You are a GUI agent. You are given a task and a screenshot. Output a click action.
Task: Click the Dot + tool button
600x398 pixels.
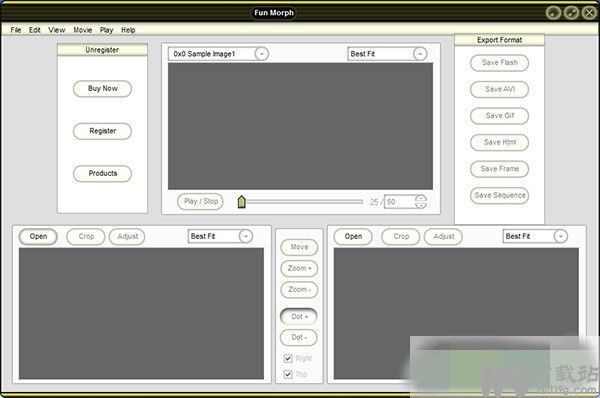pos(299,316)
